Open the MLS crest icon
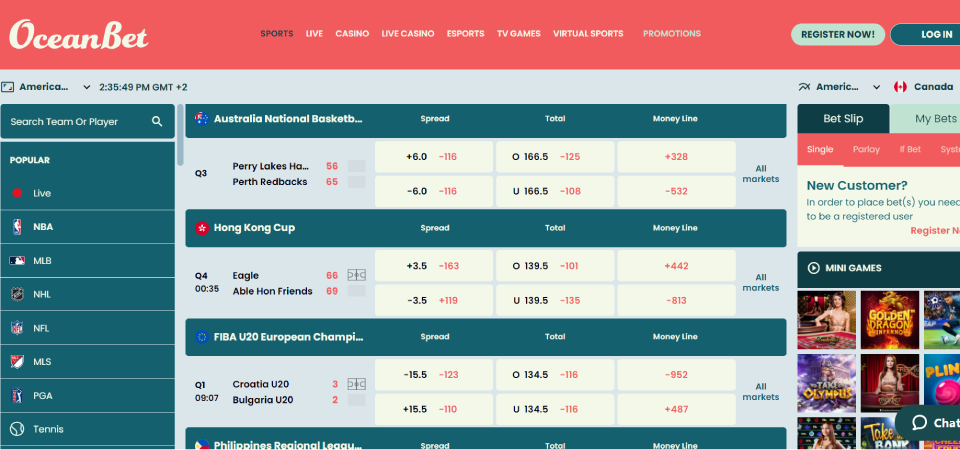960x450 pixels. pos(17,362)
